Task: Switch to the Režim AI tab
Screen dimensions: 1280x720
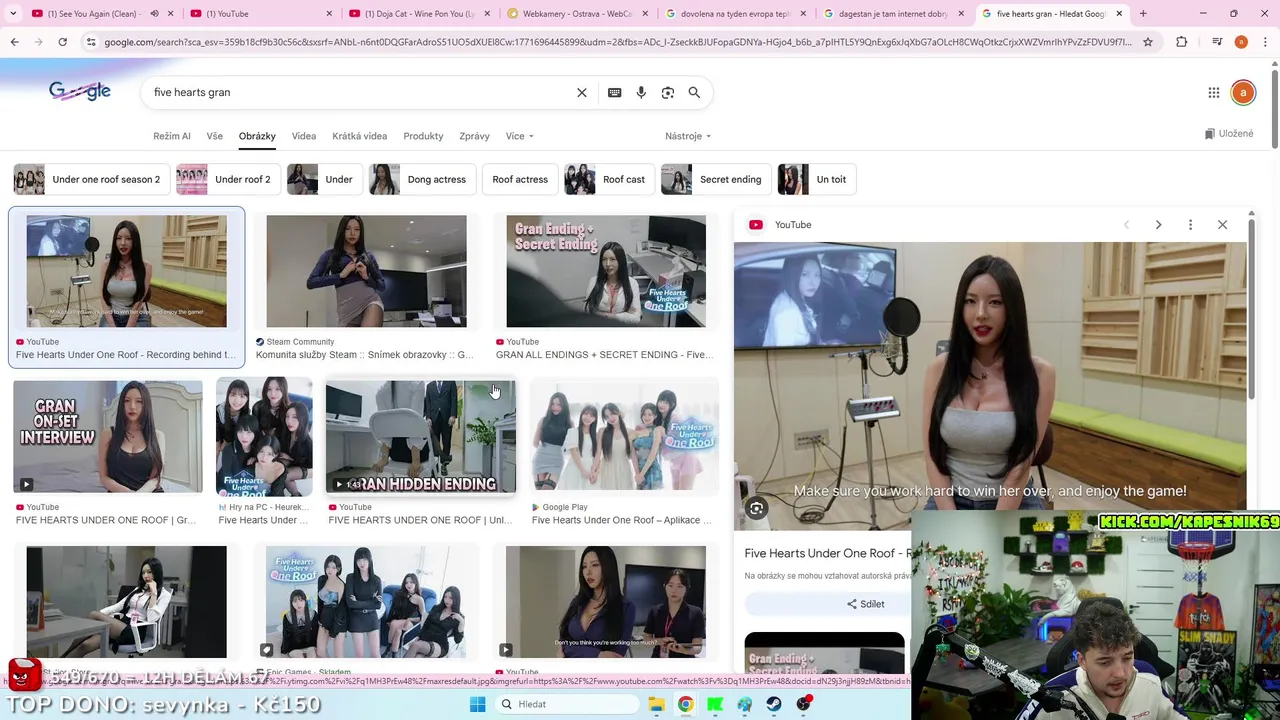Action: 172,136
